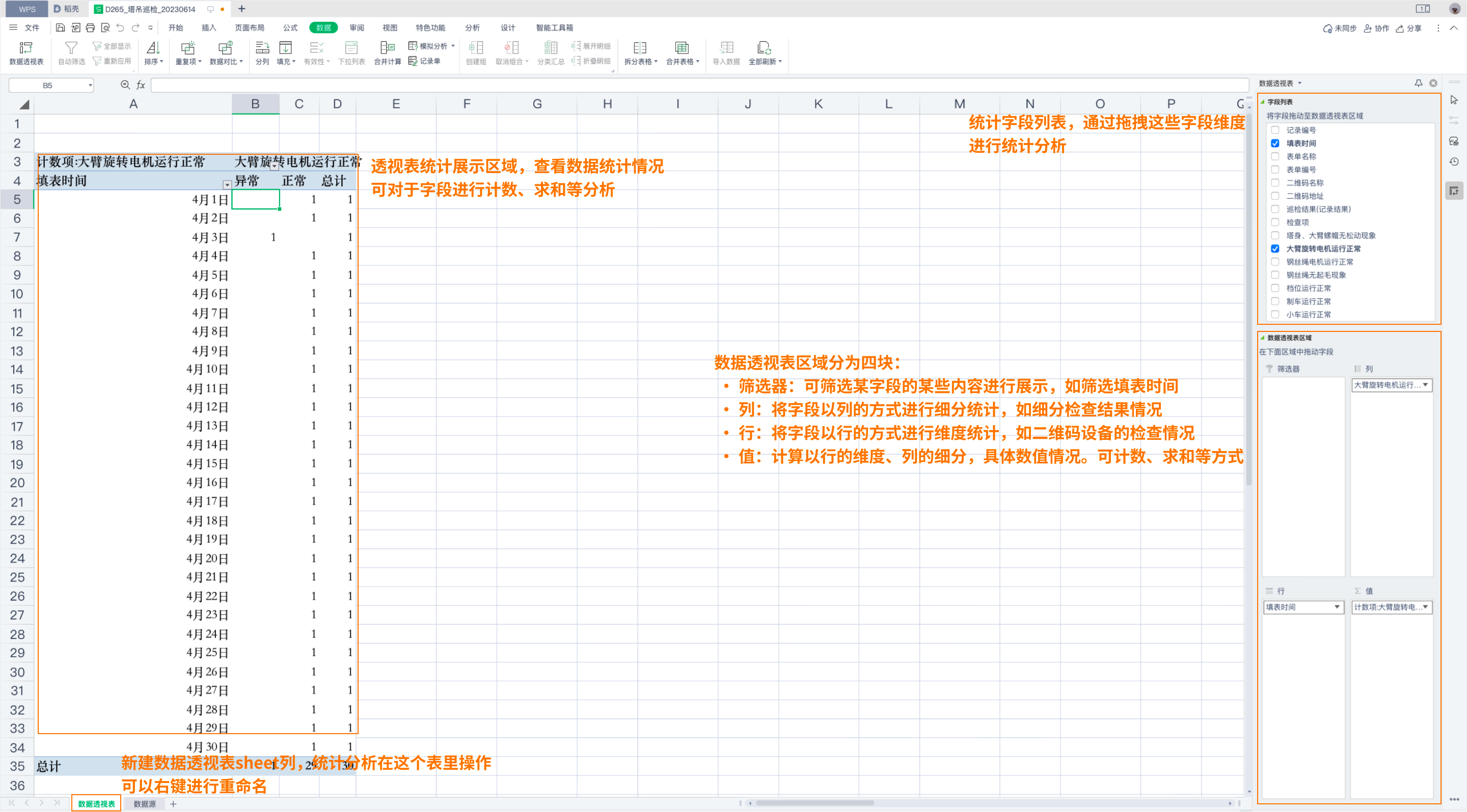Open the 页面布局 ribbon tab
The height and width of the screenshot is (812, 1467).
click(x=250, y=27)
